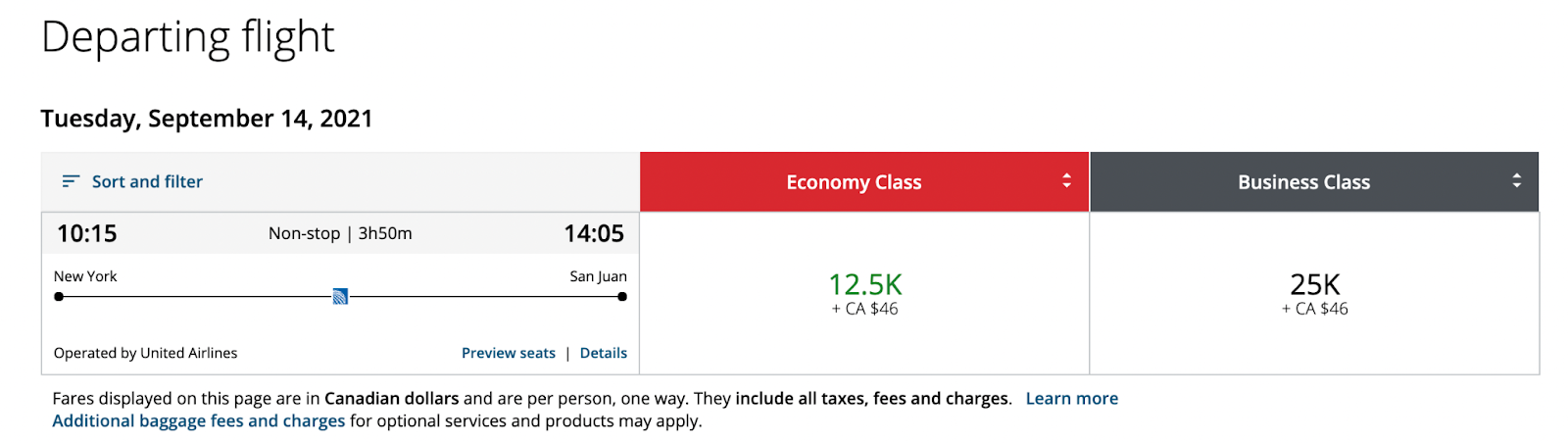Screen dimensions: 1568x443
Task: Click the San Juan destination dot on the route
Action: [x=622, y=297]
